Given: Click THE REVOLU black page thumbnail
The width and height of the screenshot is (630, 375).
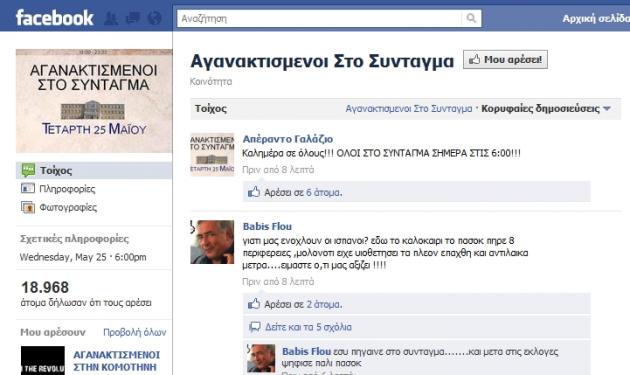Looking at the screenshot, I should [43, 361].
